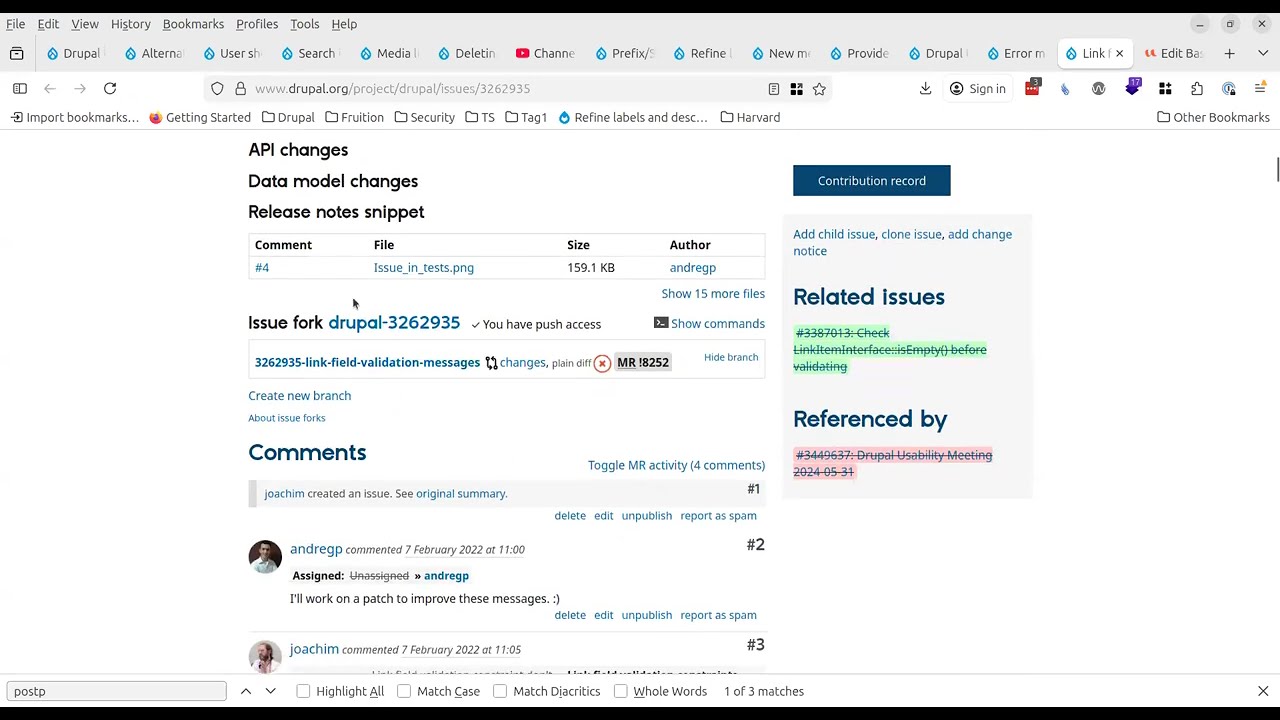This screenshot has width=1280, height=720.
Task: Expand the list all tabs dropdown
Action: coord(1263,53)
